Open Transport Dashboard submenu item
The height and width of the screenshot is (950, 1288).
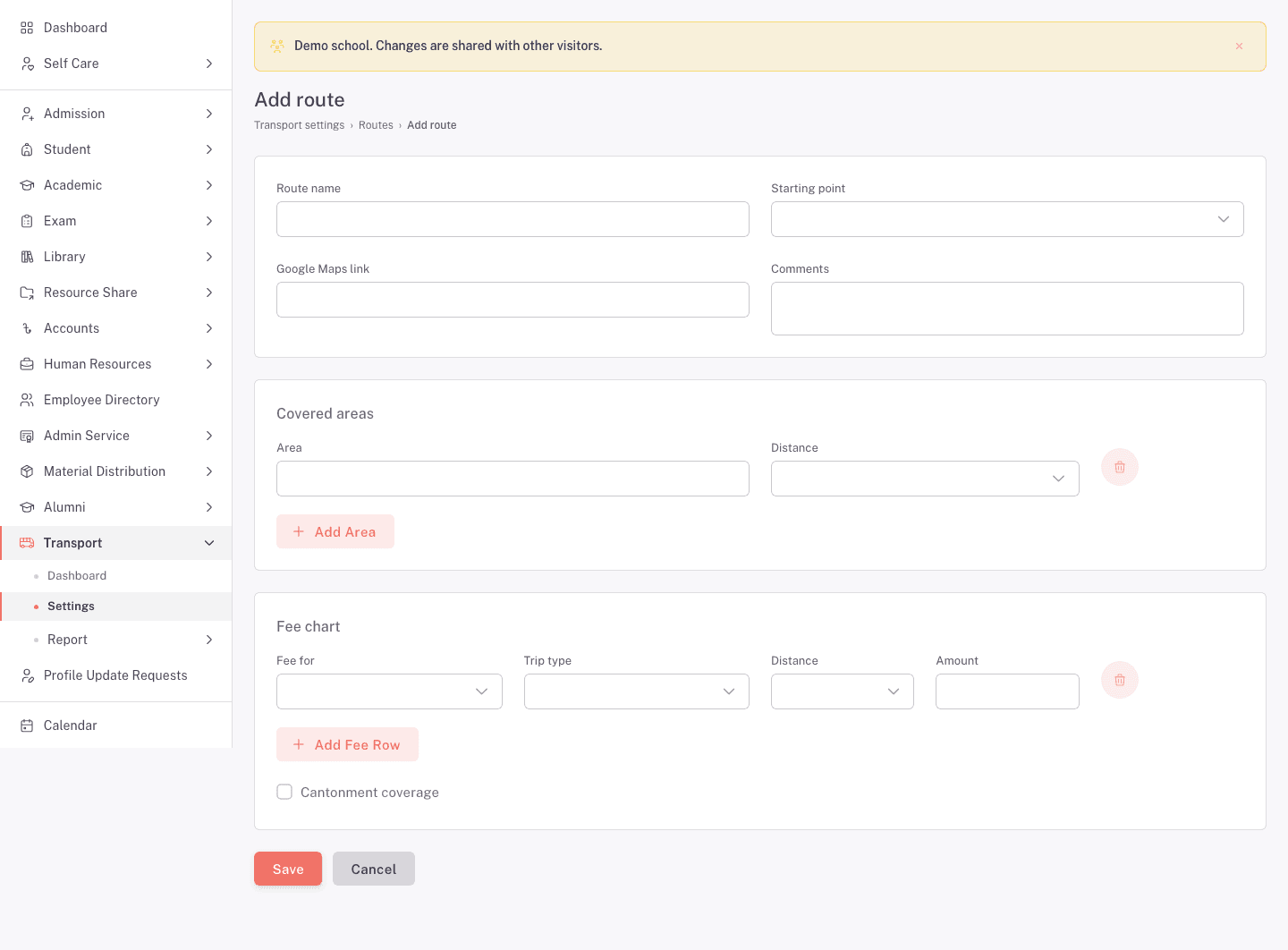(116, 576)
